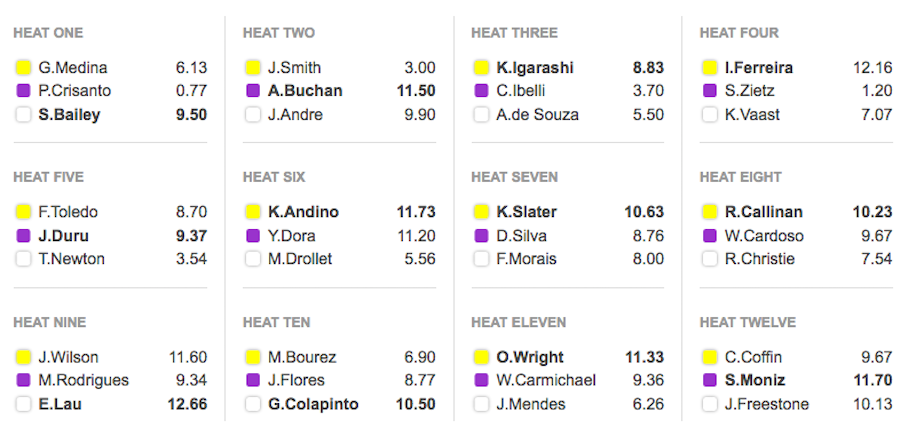This screenshot has height=428, width=900.
Task: Click the Heat Four heading
Action: [x=739, y=33]
